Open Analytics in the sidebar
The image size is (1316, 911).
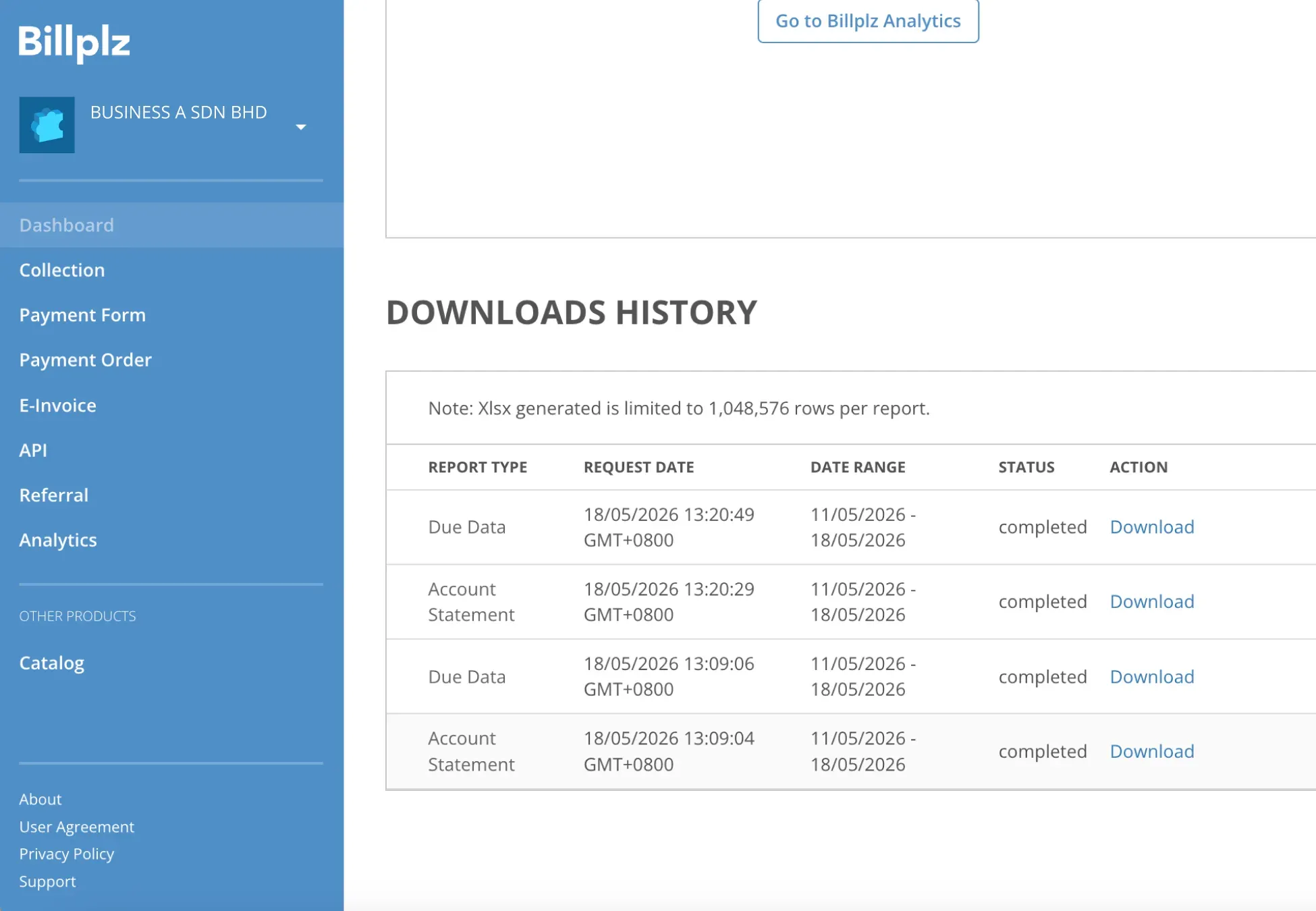[x=58, y=540]
